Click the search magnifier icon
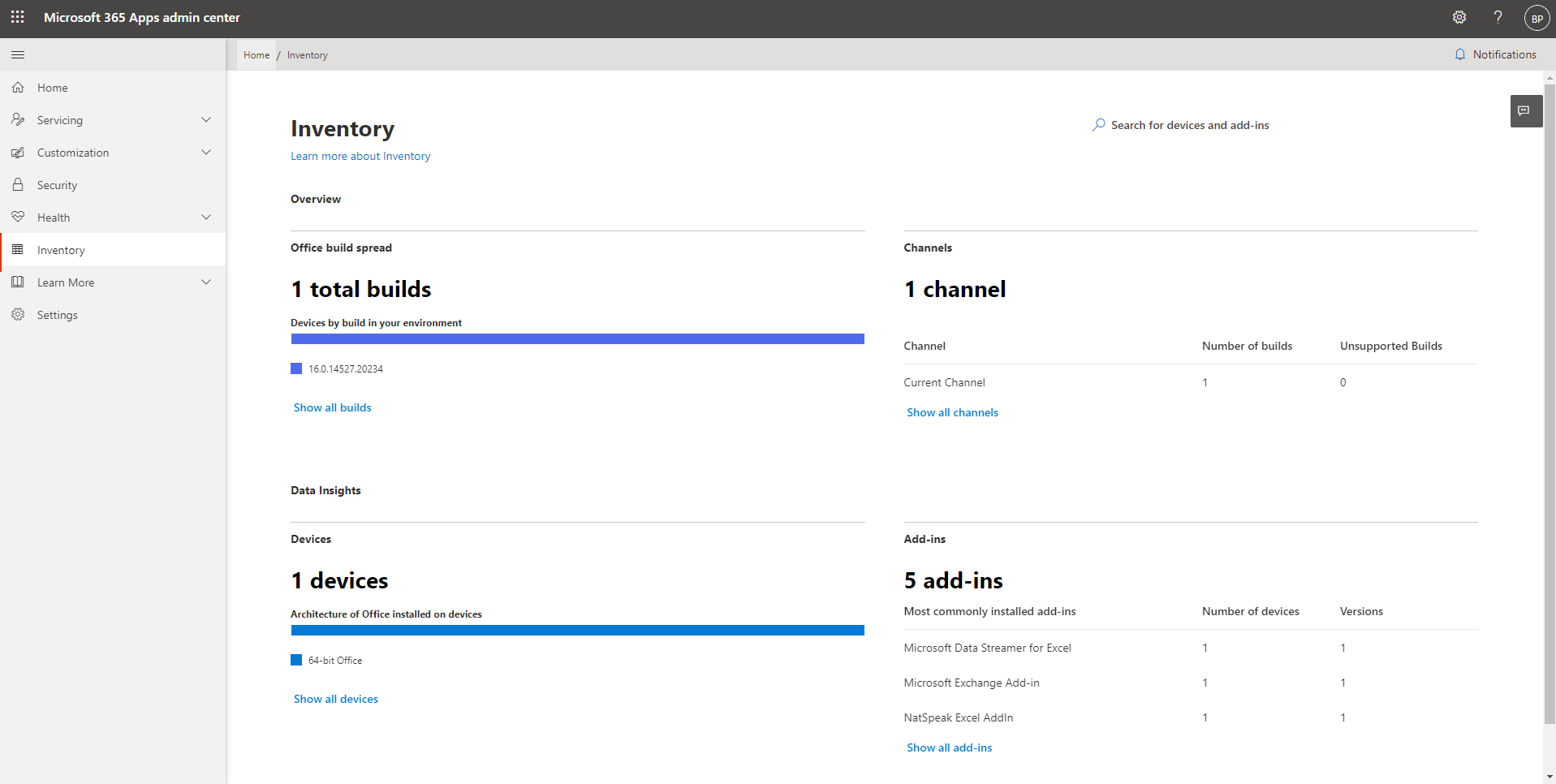Viewport: 1556px width, 784px height. (1098, 125)
